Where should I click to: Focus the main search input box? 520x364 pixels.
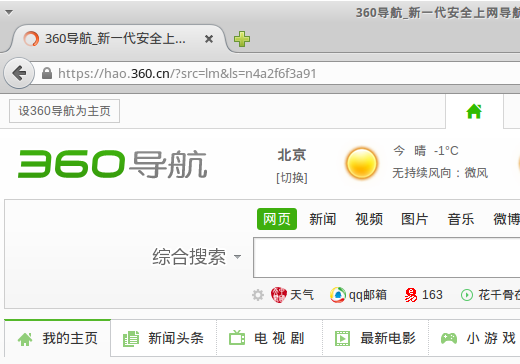click(x=387, y=257)
